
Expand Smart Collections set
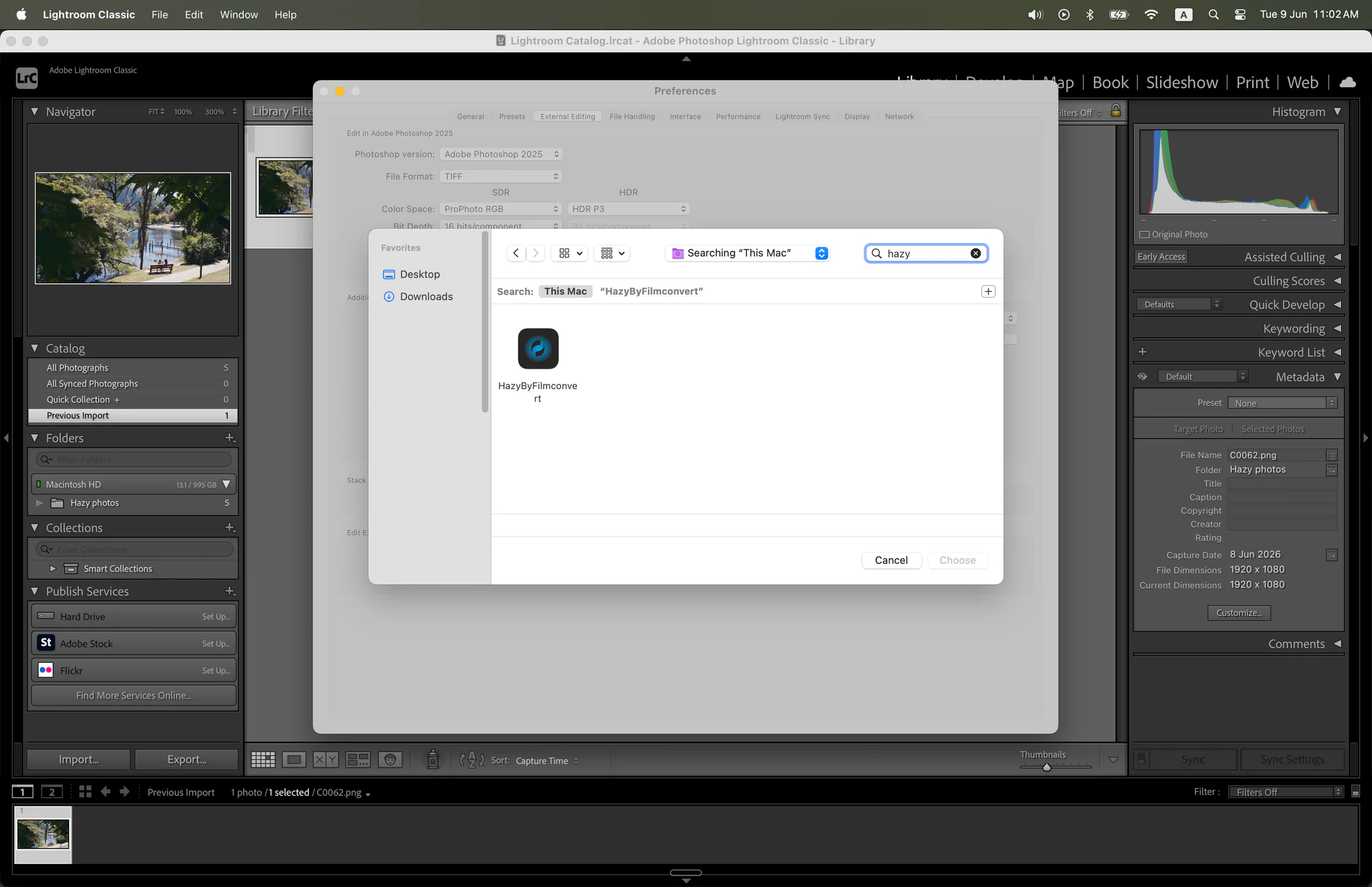tap(52, 569)
